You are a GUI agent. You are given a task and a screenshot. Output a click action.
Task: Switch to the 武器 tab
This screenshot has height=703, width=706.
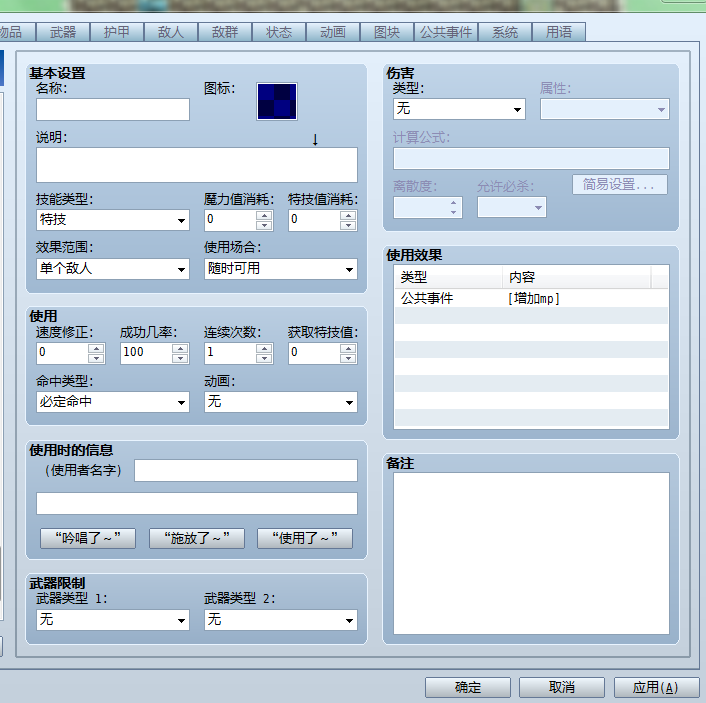click(63, 32)
